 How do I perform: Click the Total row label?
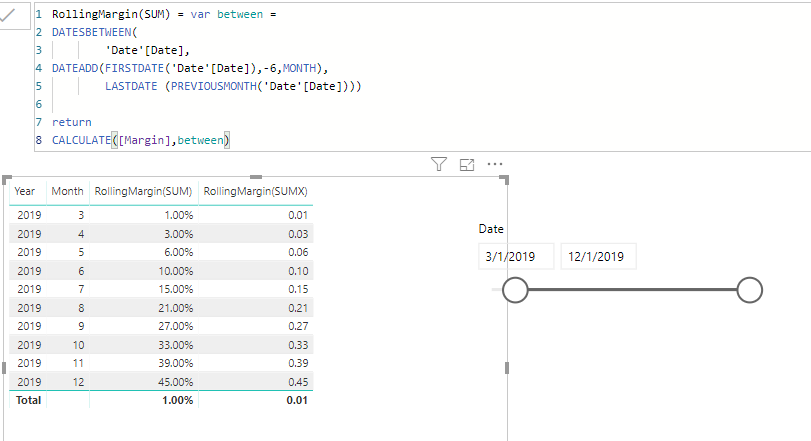(x=28, y=400)
